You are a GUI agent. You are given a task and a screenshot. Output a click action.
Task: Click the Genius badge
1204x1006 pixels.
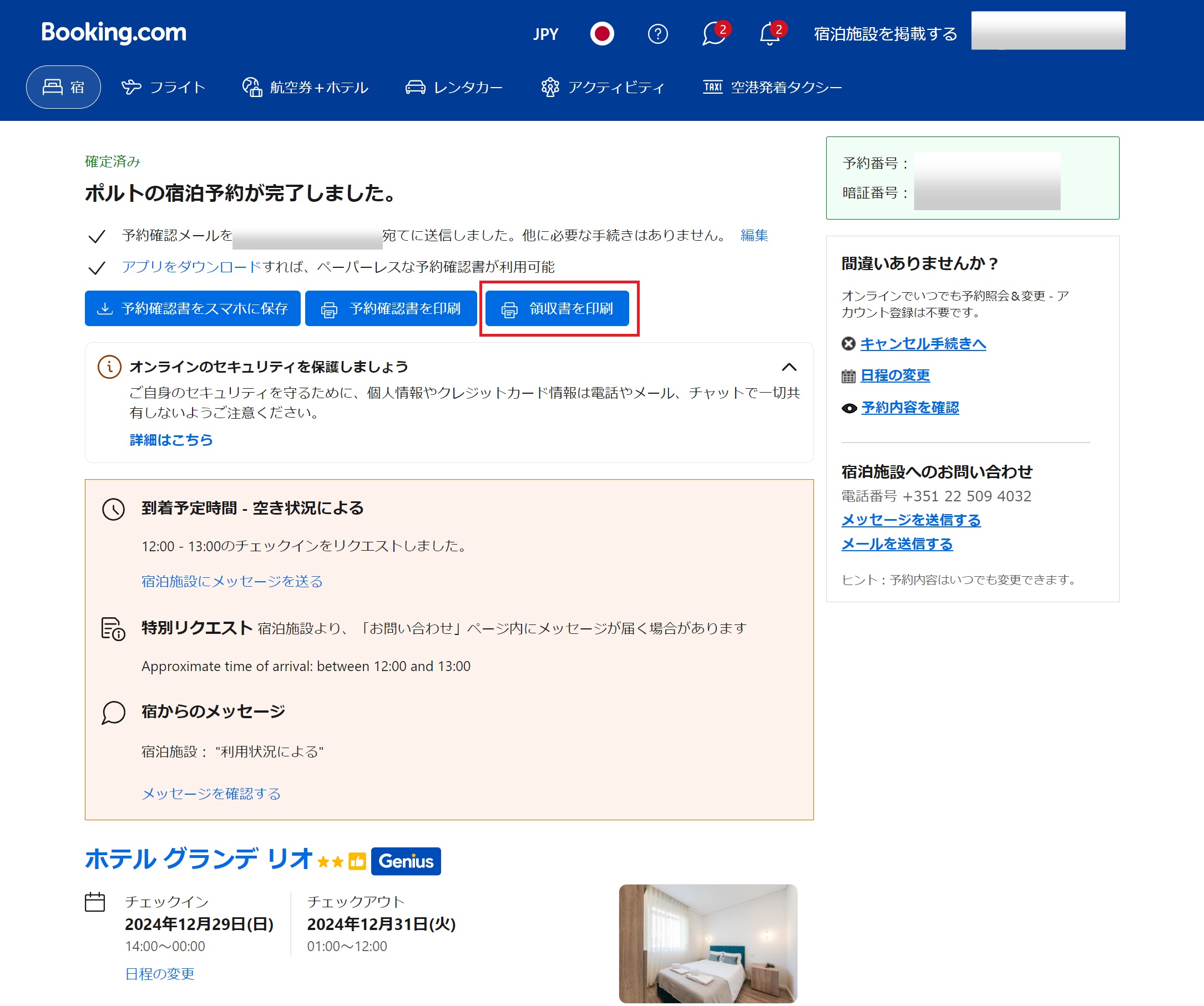[x=406, y=861]
